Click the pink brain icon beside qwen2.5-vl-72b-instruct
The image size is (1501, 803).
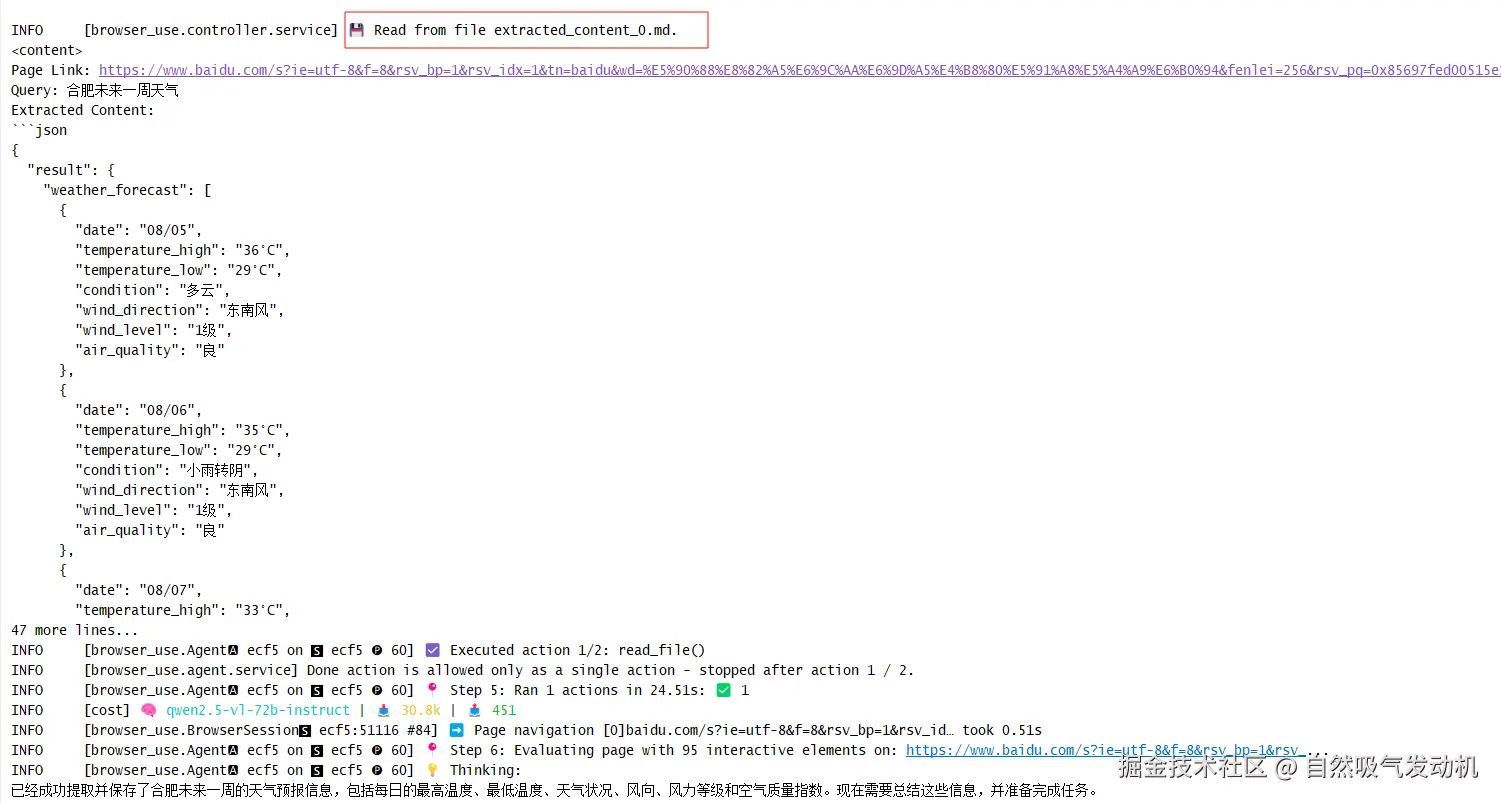click(148, 710)
